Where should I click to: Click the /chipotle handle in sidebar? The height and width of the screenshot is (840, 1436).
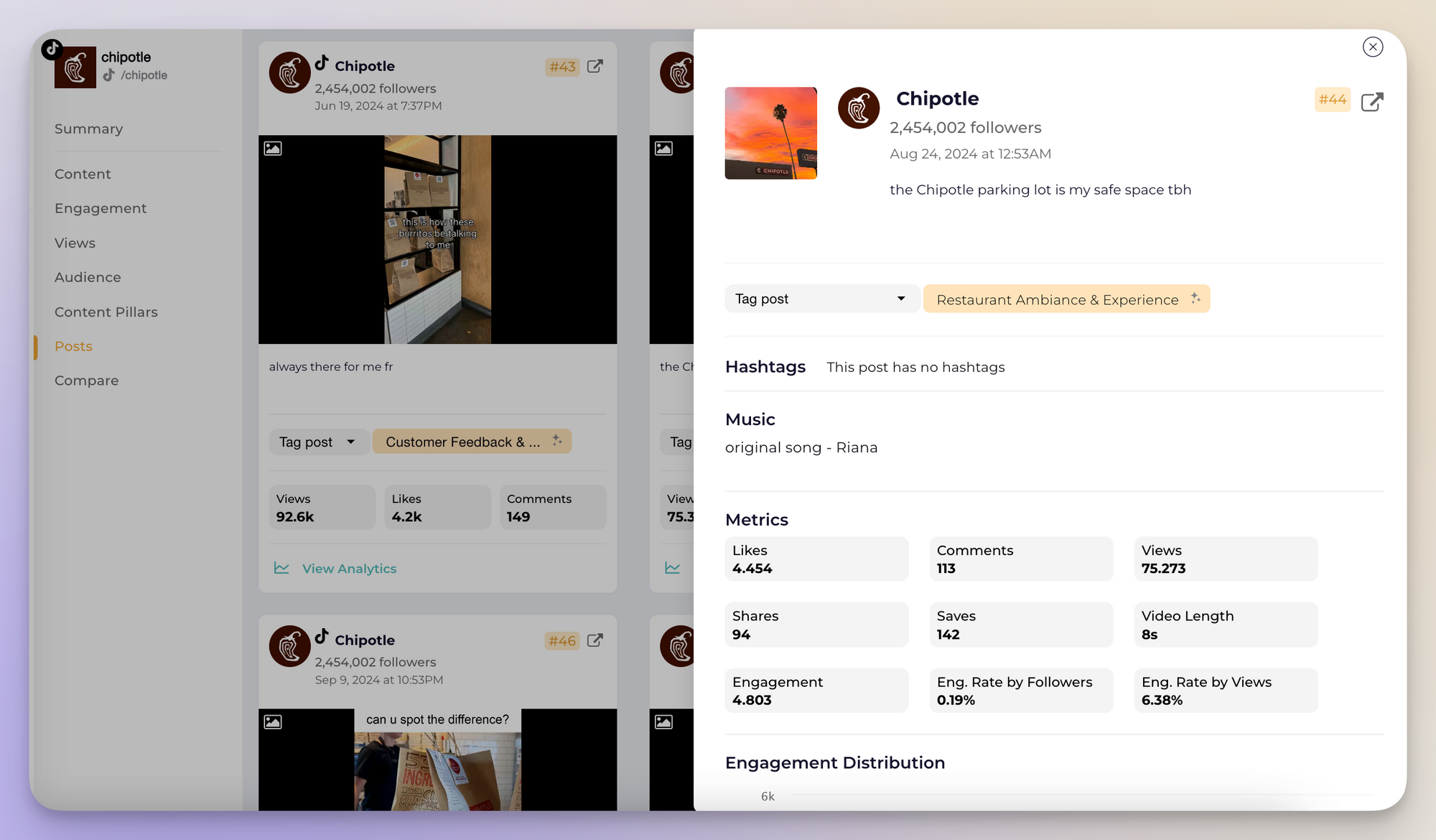[144, 75]
